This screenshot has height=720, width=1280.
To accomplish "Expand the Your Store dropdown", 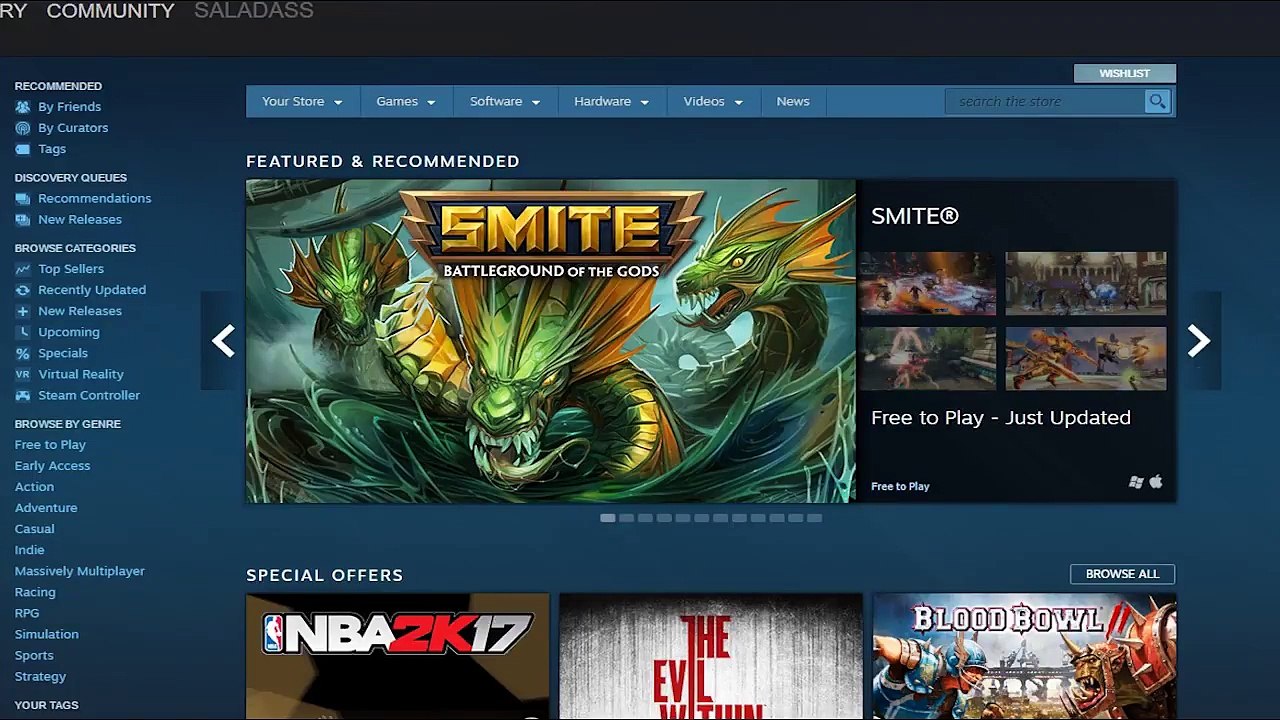I will [x=302, y=101].
